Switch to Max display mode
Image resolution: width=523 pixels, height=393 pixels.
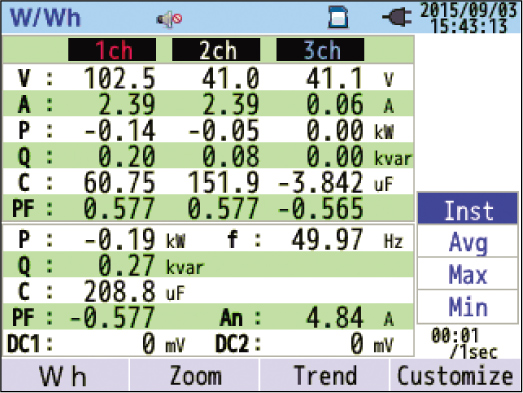468,274
